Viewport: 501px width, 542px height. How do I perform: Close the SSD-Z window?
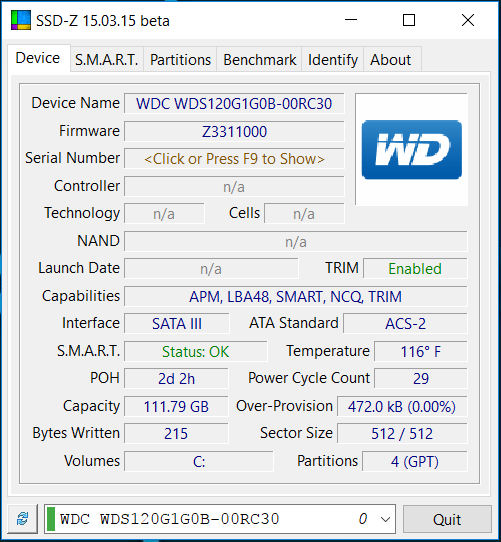point(468,20)
